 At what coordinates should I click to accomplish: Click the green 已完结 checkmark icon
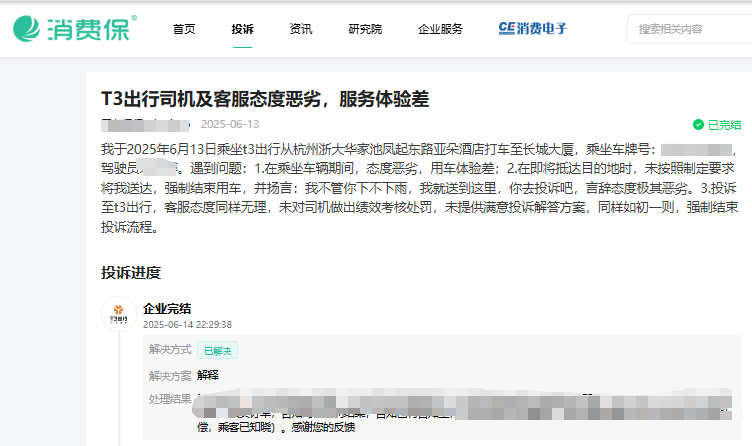pyautogui.click(x=698, y=125)
